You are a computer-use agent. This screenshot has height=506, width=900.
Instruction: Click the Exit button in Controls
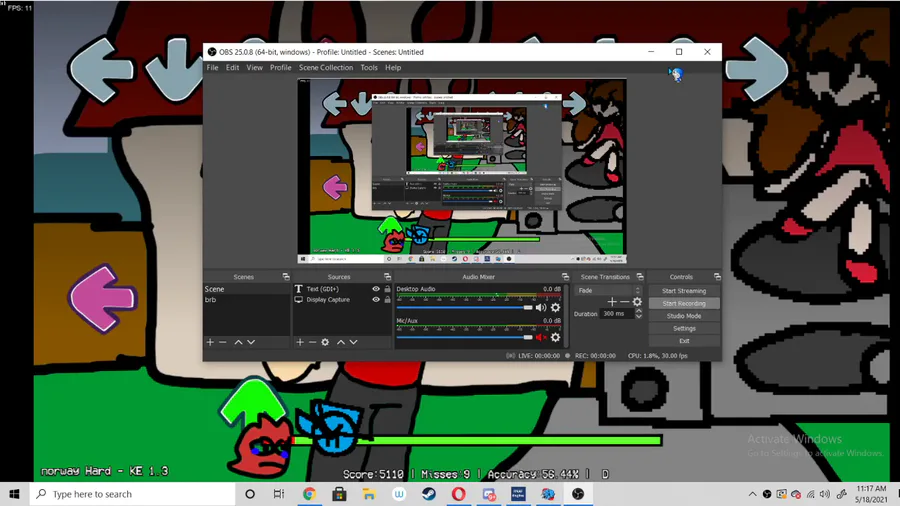684,341
